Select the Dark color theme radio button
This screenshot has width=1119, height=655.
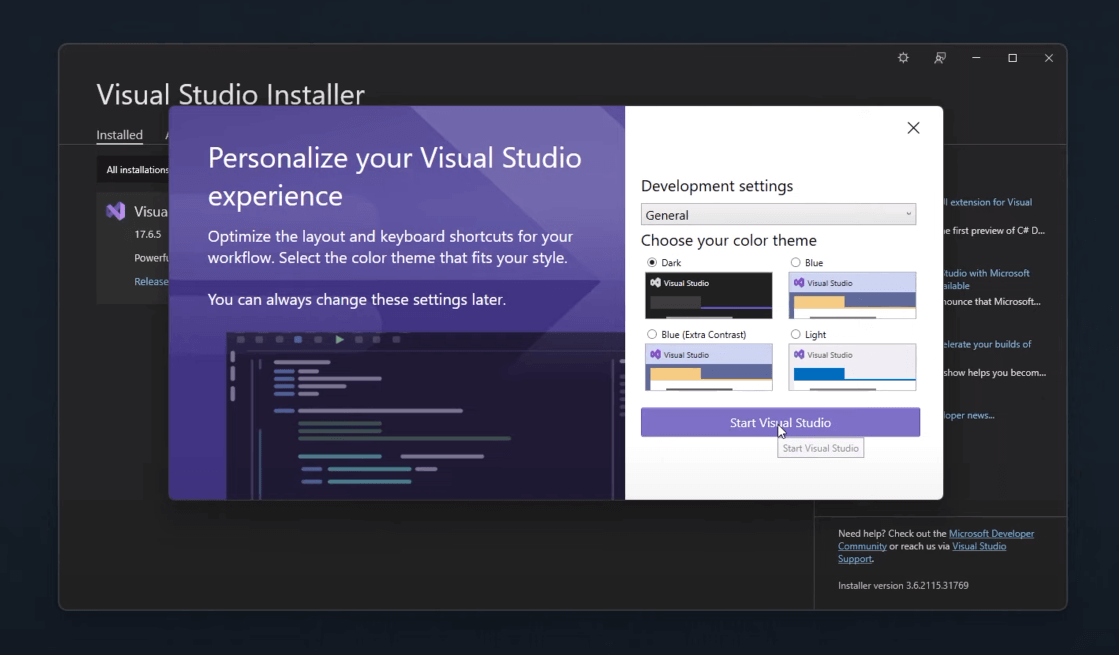point(652,263)
